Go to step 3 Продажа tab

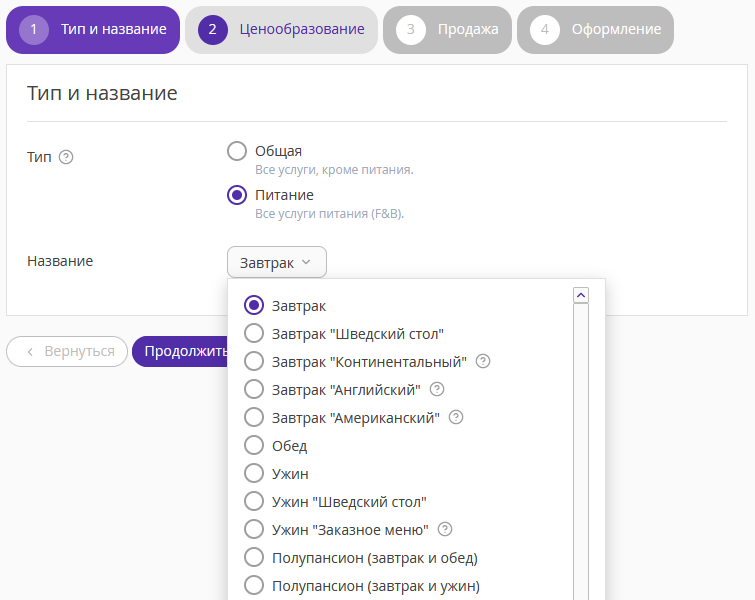coord(447,29)
